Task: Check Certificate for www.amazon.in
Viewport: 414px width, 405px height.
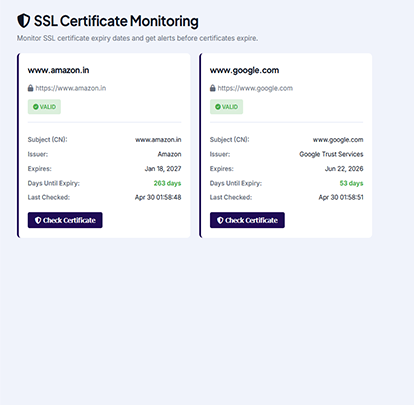Action: [x=65, y=220]
